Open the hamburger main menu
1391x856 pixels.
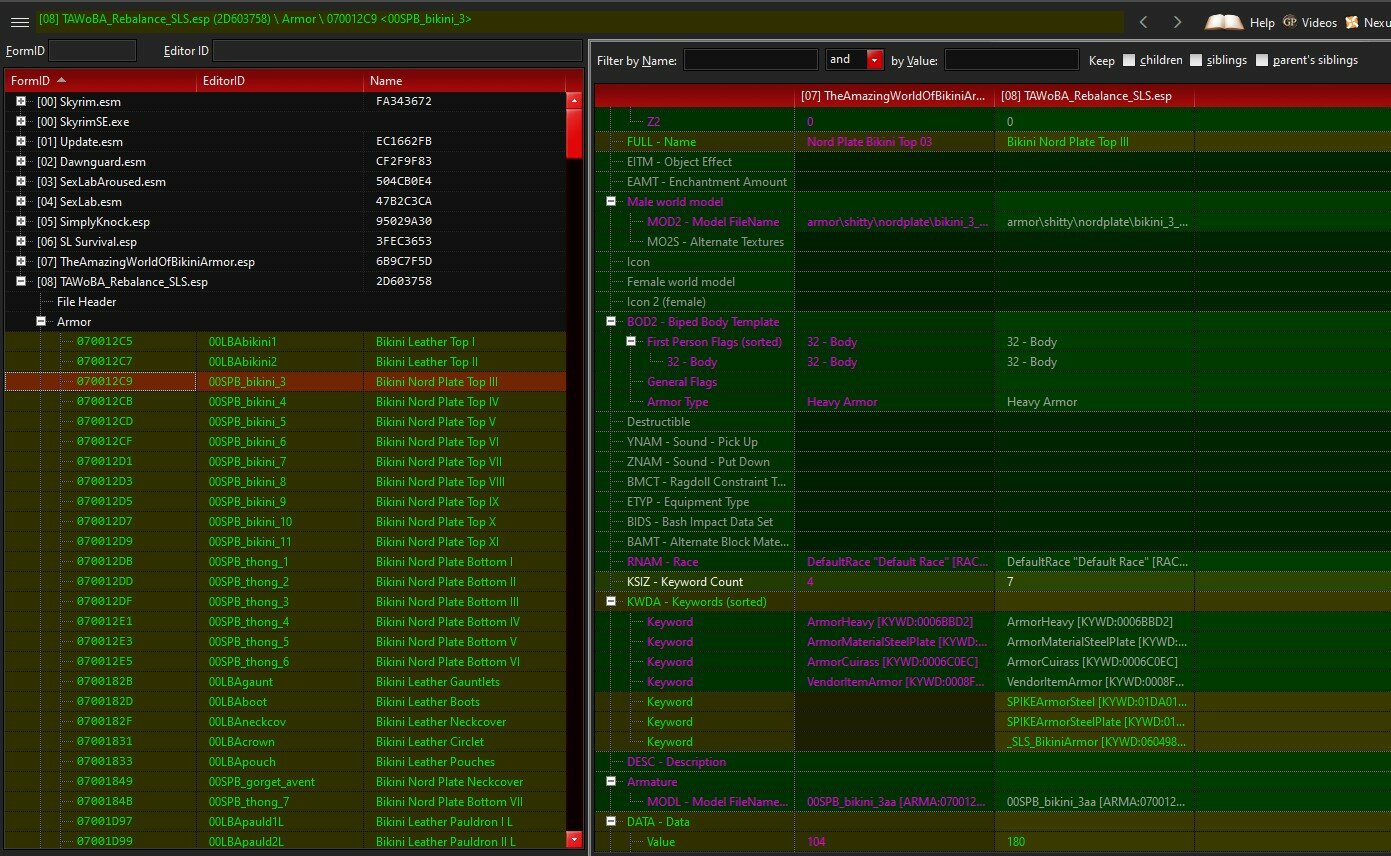pos(19,21)
